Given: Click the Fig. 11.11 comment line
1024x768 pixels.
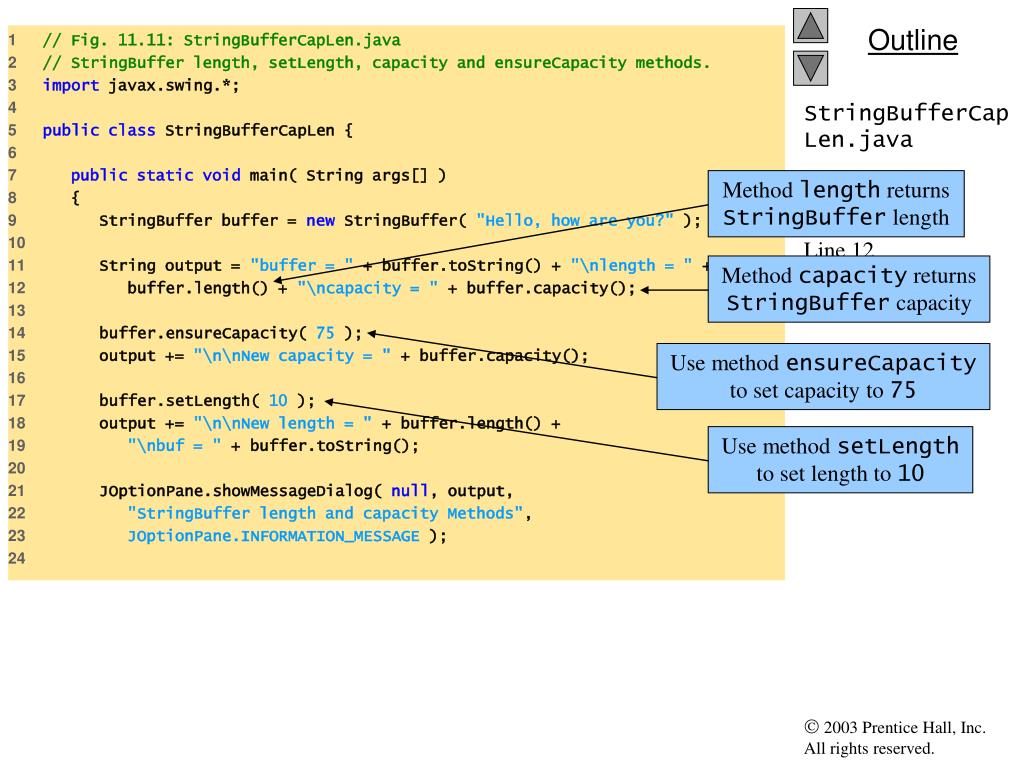Looking at the screenshot, I should tap(221, 40).
